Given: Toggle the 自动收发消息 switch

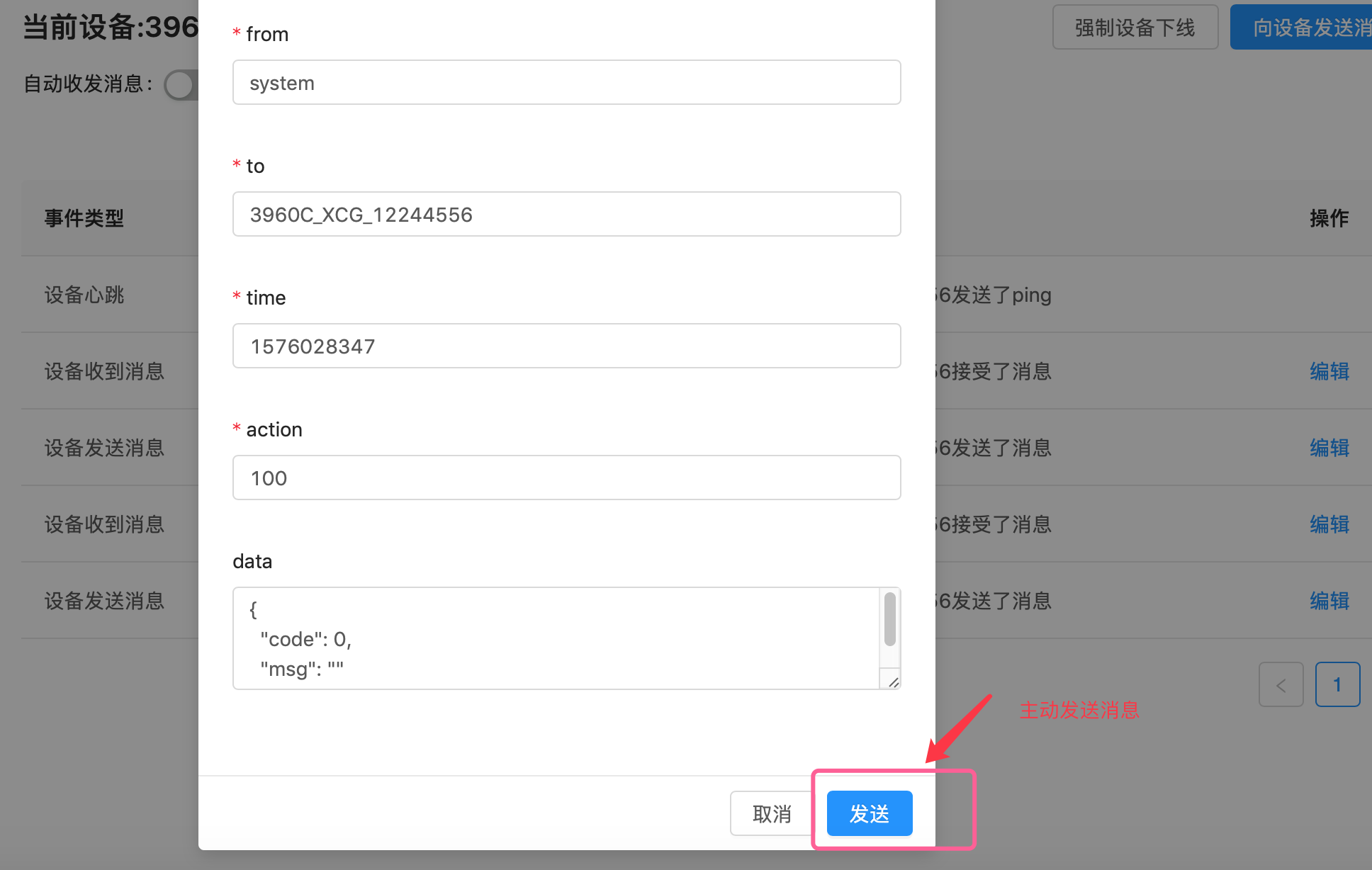Looking at the screenshot, I should (181, 85).
